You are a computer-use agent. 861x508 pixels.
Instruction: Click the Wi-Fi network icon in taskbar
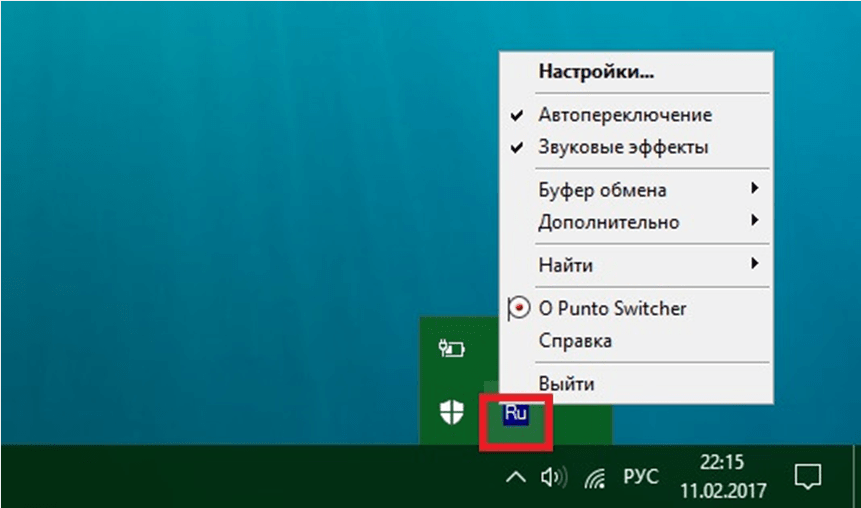click(x=596, y=477)
